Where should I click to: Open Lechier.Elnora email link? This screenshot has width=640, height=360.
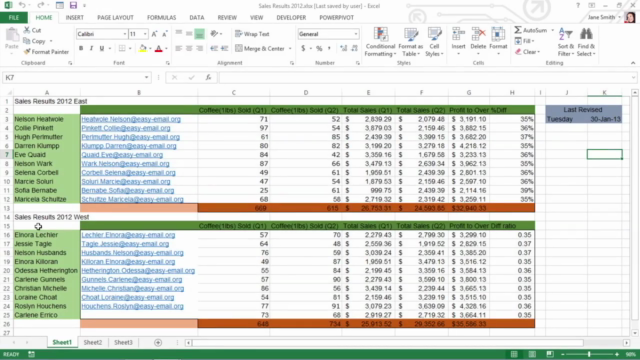128,235
